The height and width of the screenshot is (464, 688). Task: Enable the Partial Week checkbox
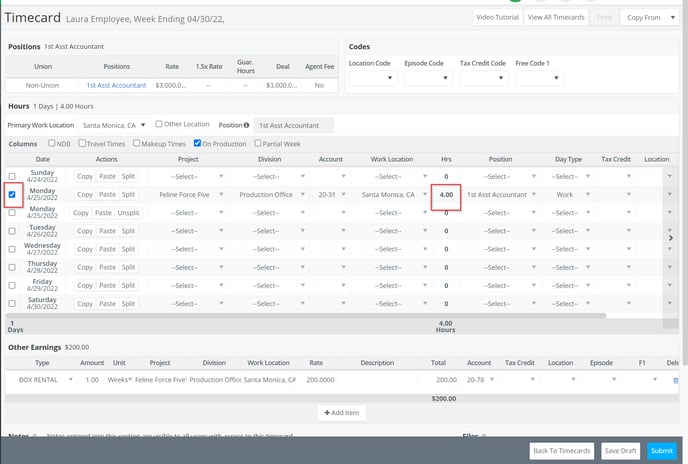click(258, 143)
